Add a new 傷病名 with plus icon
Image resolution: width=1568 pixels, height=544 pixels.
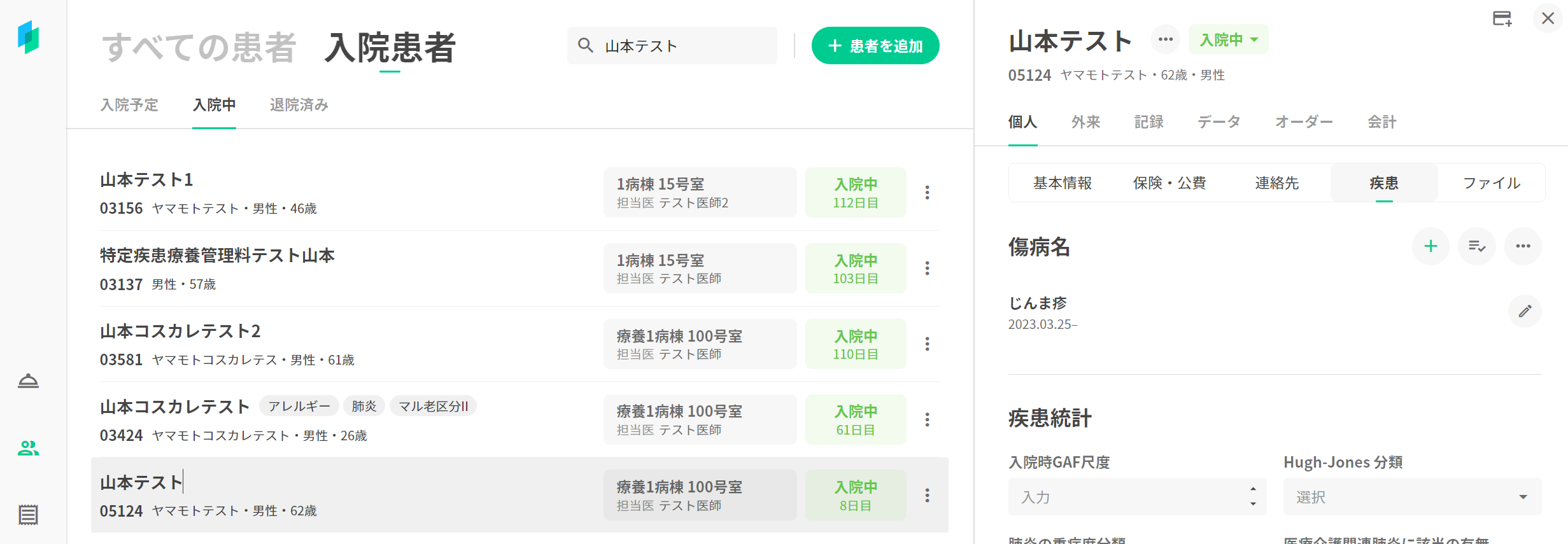(1430, 246)
